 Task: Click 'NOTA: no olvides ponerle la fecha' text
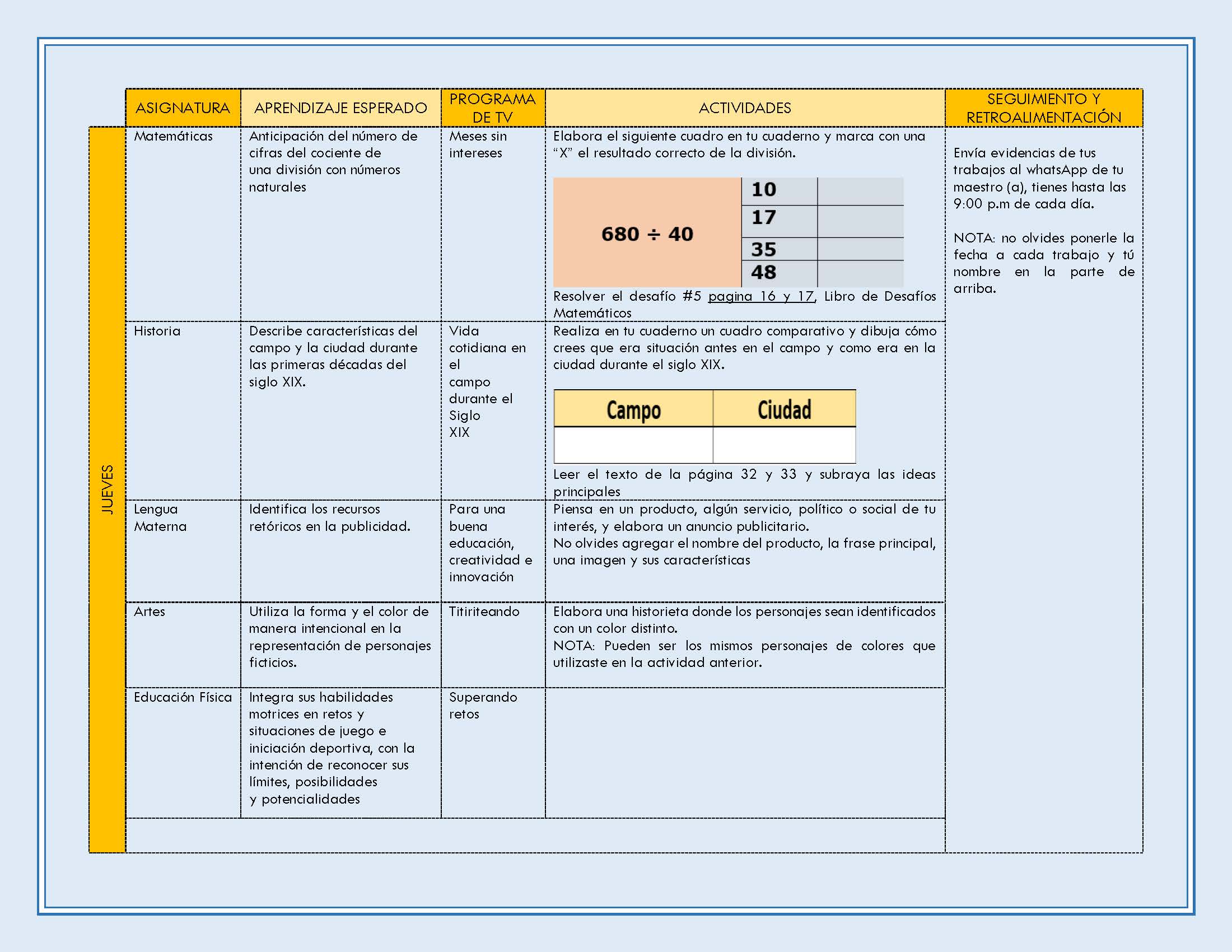coord(1044,263)
